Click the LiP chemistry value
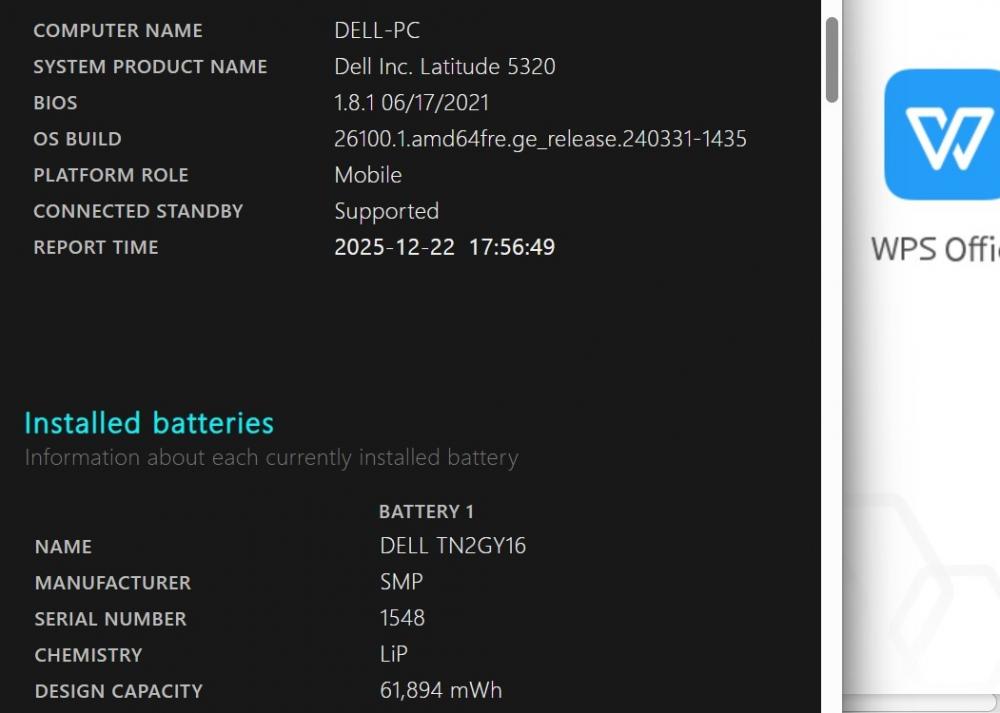 pyautogui.click(x=394, y=654)
